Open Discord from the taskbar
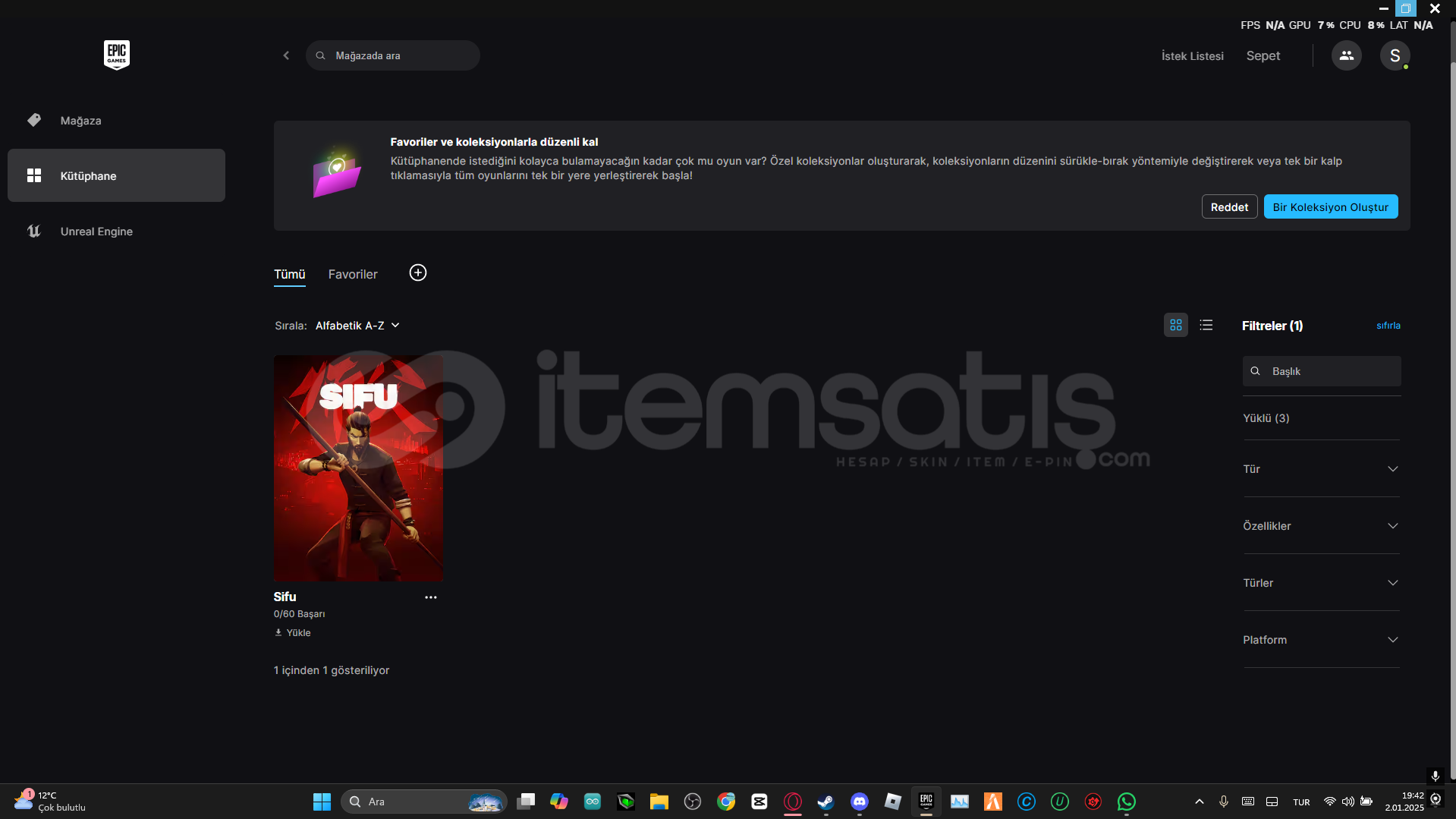 (x=860, y=802)
